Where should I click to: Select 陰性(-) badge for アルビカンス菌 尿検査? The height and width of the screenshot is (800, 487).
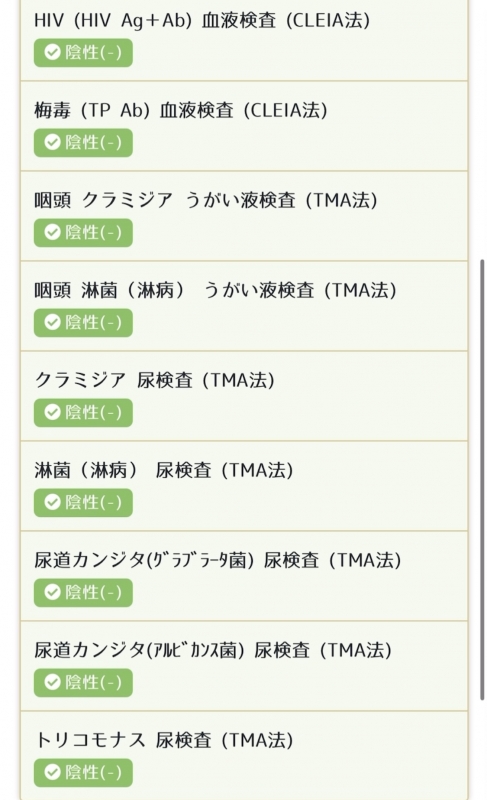[x=83, y=683]
